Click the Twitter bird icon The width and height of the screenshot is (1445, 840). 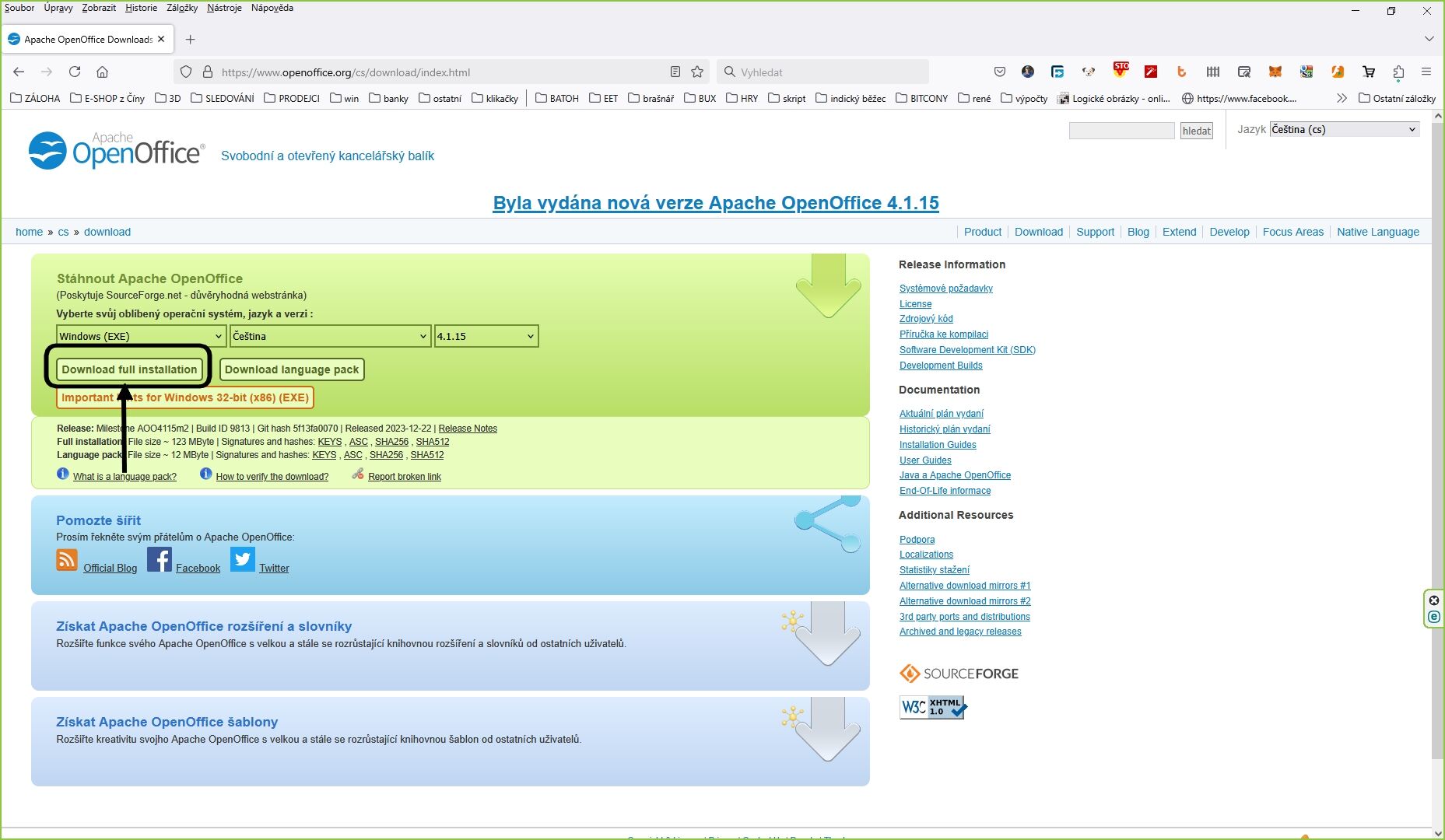click(x=243, y=559)
